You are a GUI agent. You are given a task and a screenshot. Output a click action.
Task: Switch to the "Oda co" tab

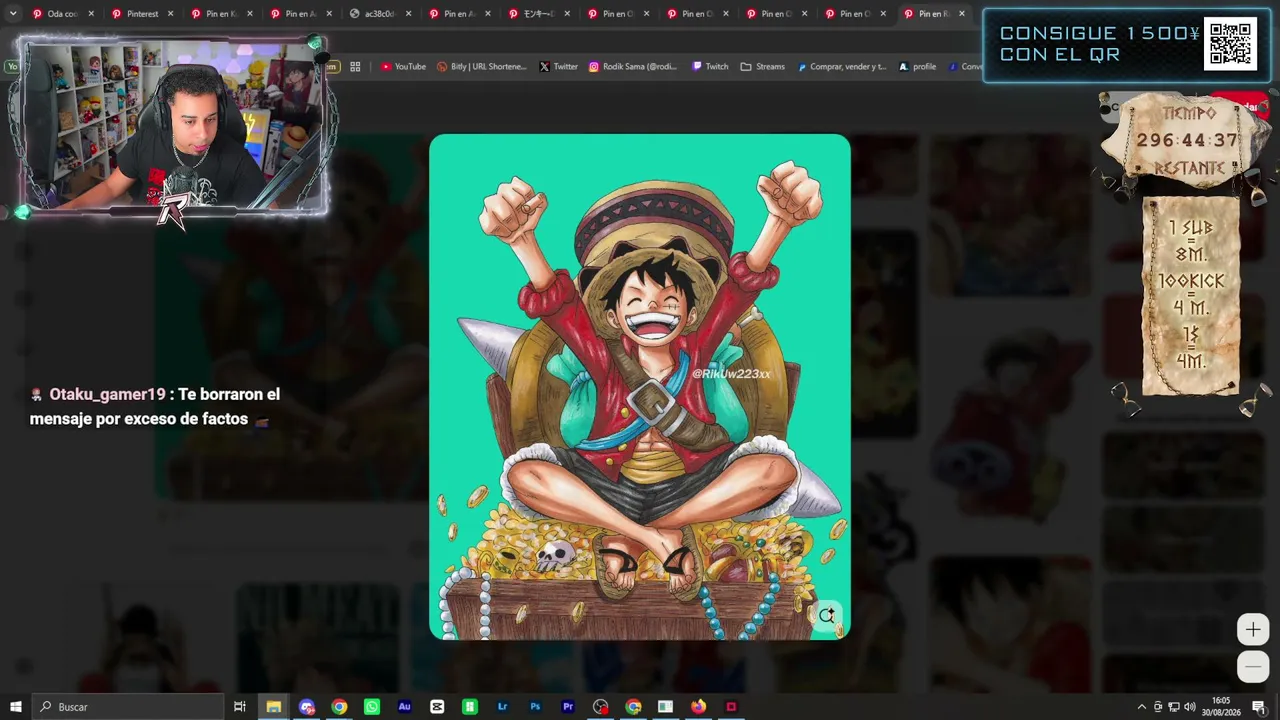point(63,14)
